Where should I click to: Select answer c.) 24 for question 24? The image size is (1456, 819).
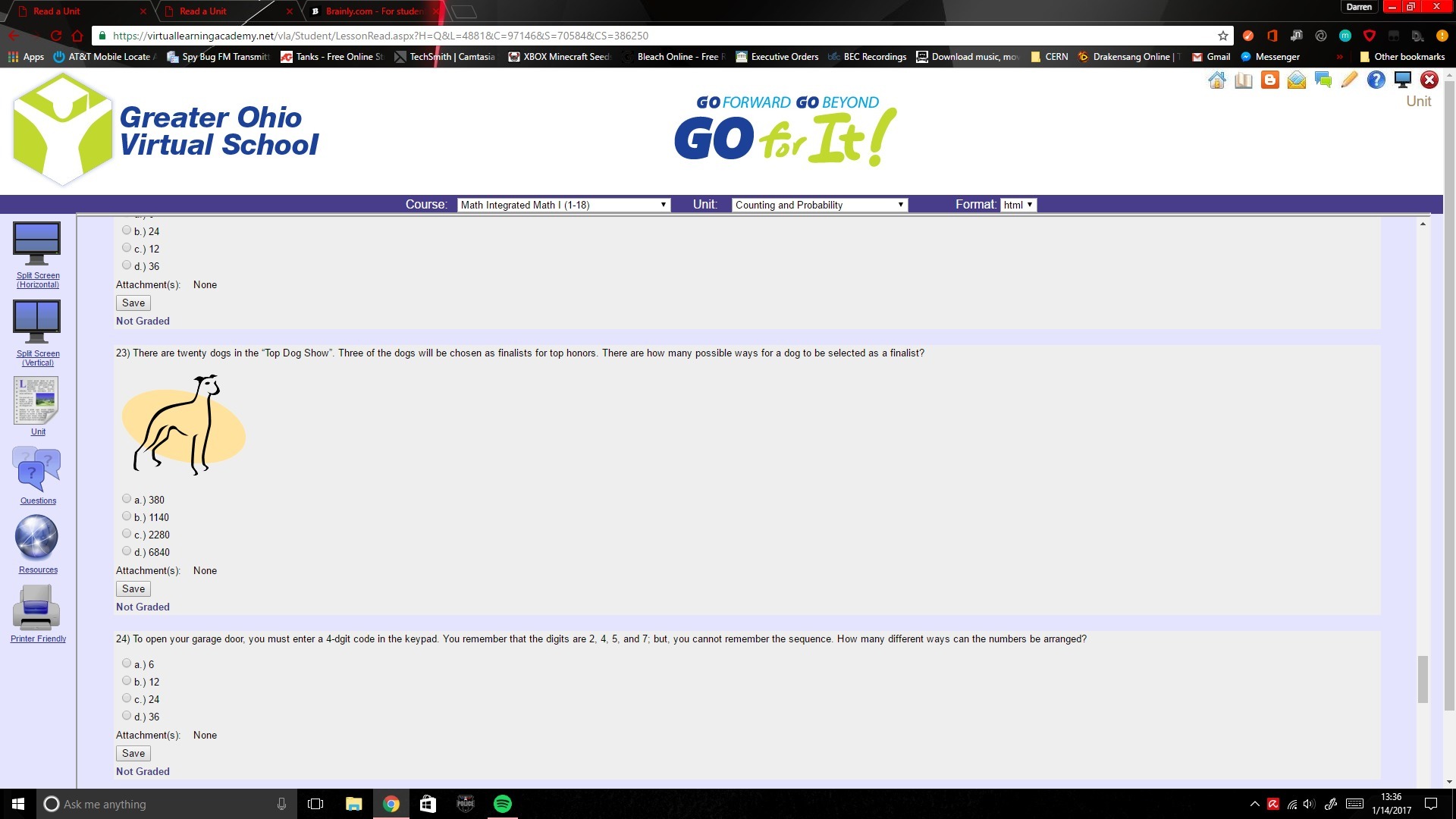[127, 698]
